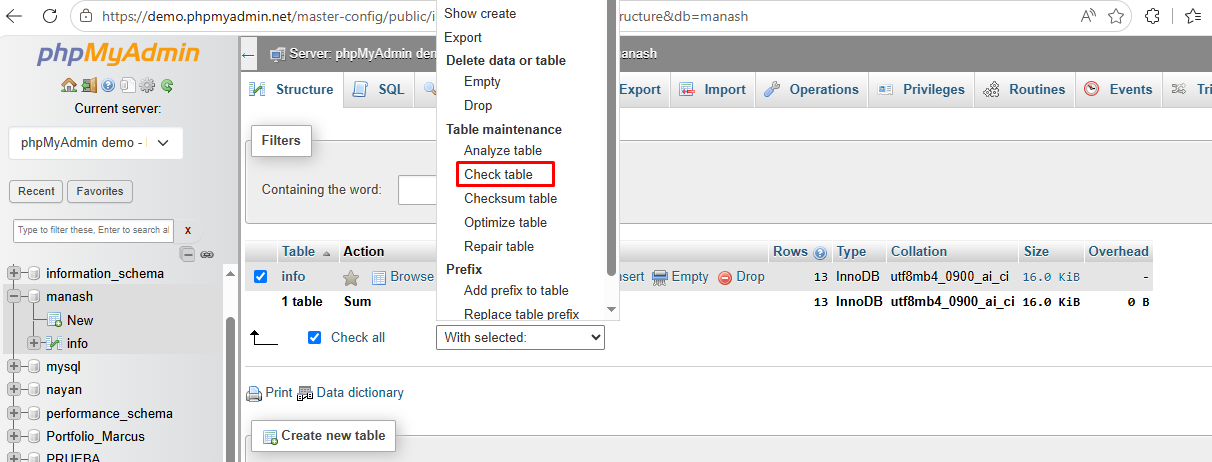Click the link-with-main-panel chain icon
Viewport: 1212px width, 462px height.
(x=207, y=254)
